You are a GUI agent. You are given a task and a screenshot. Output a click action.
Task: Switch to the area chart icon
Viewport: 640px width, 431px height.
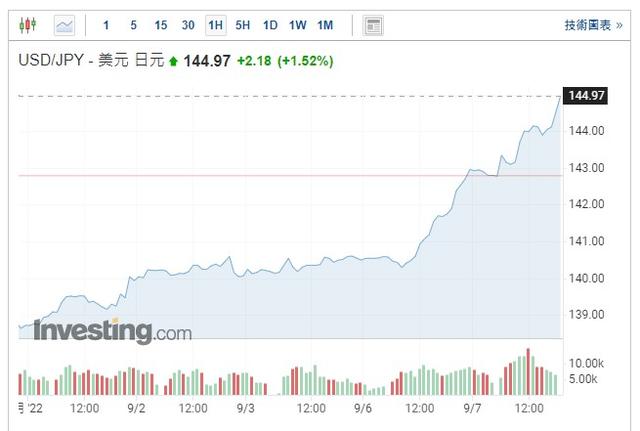(x=64, y=25)
